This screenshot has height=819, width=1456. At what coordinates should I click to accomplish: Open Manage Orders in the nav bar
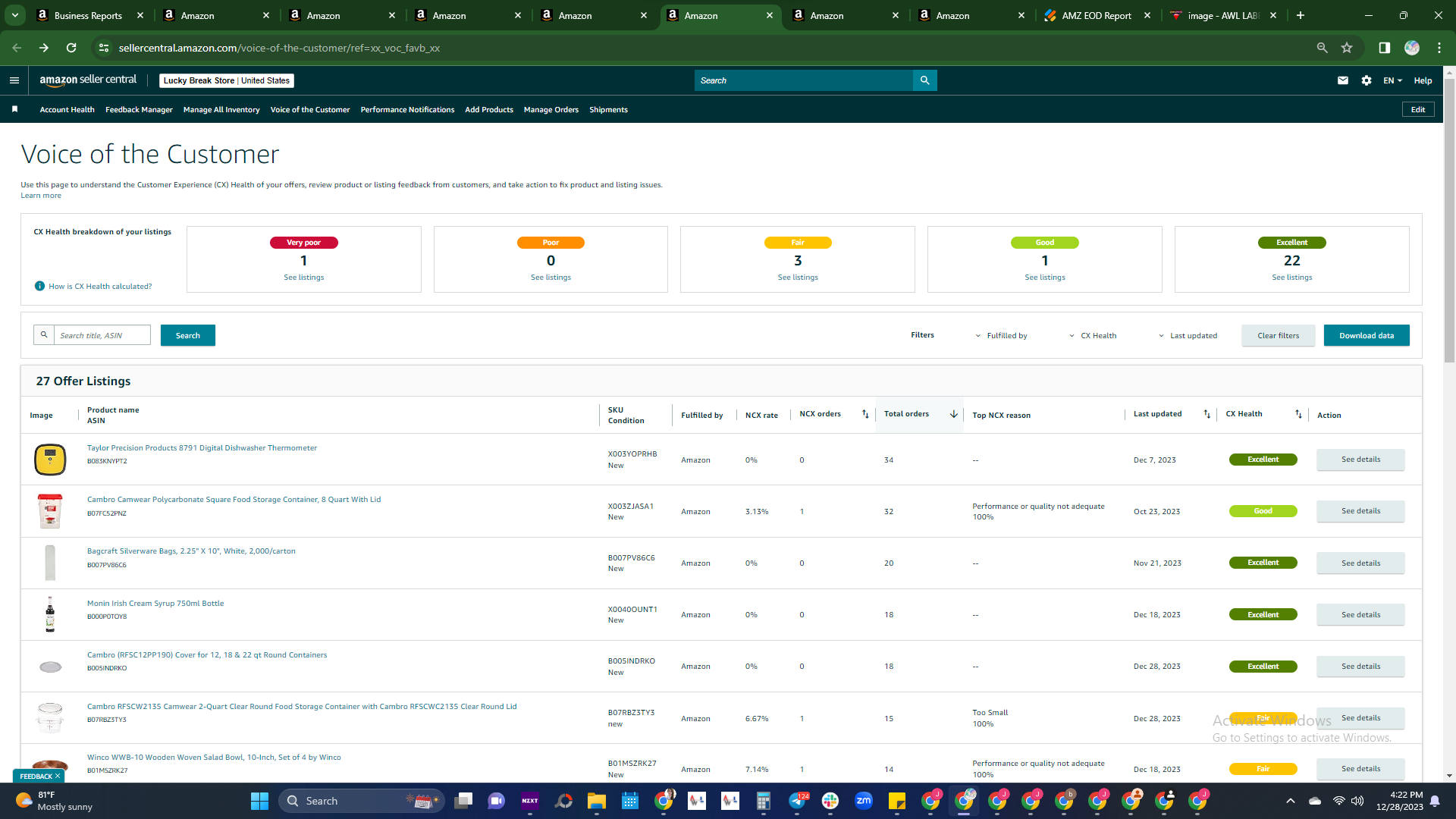551,110
